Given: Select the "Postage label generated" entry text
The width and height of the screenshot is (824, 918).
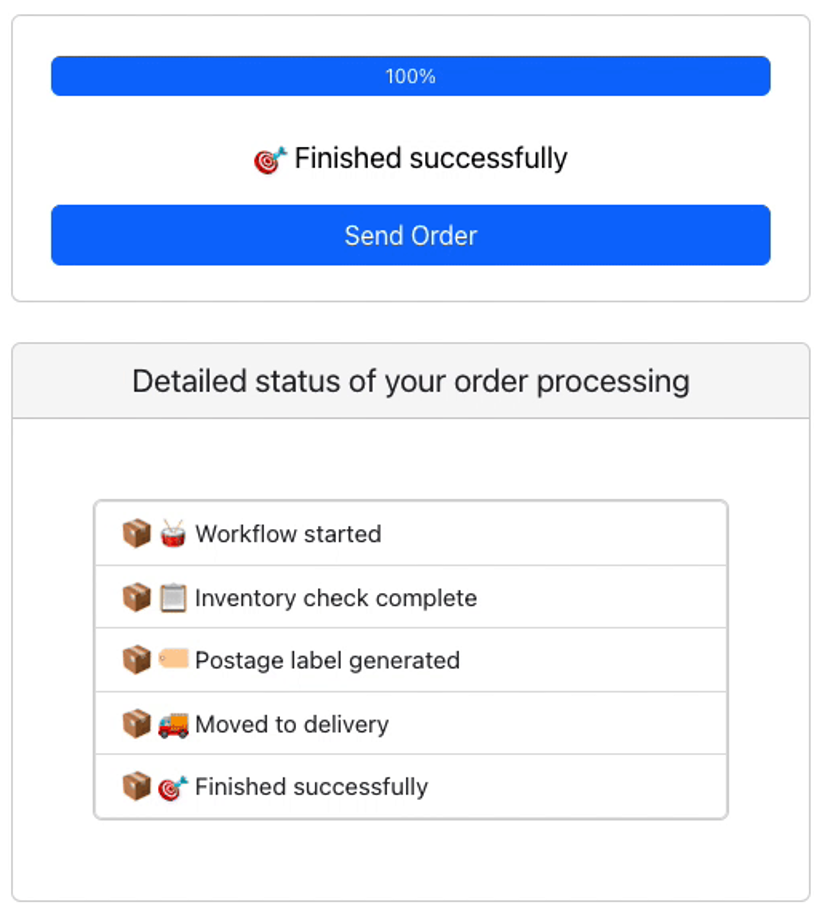Looking at the screenshot, I should 327,661.
